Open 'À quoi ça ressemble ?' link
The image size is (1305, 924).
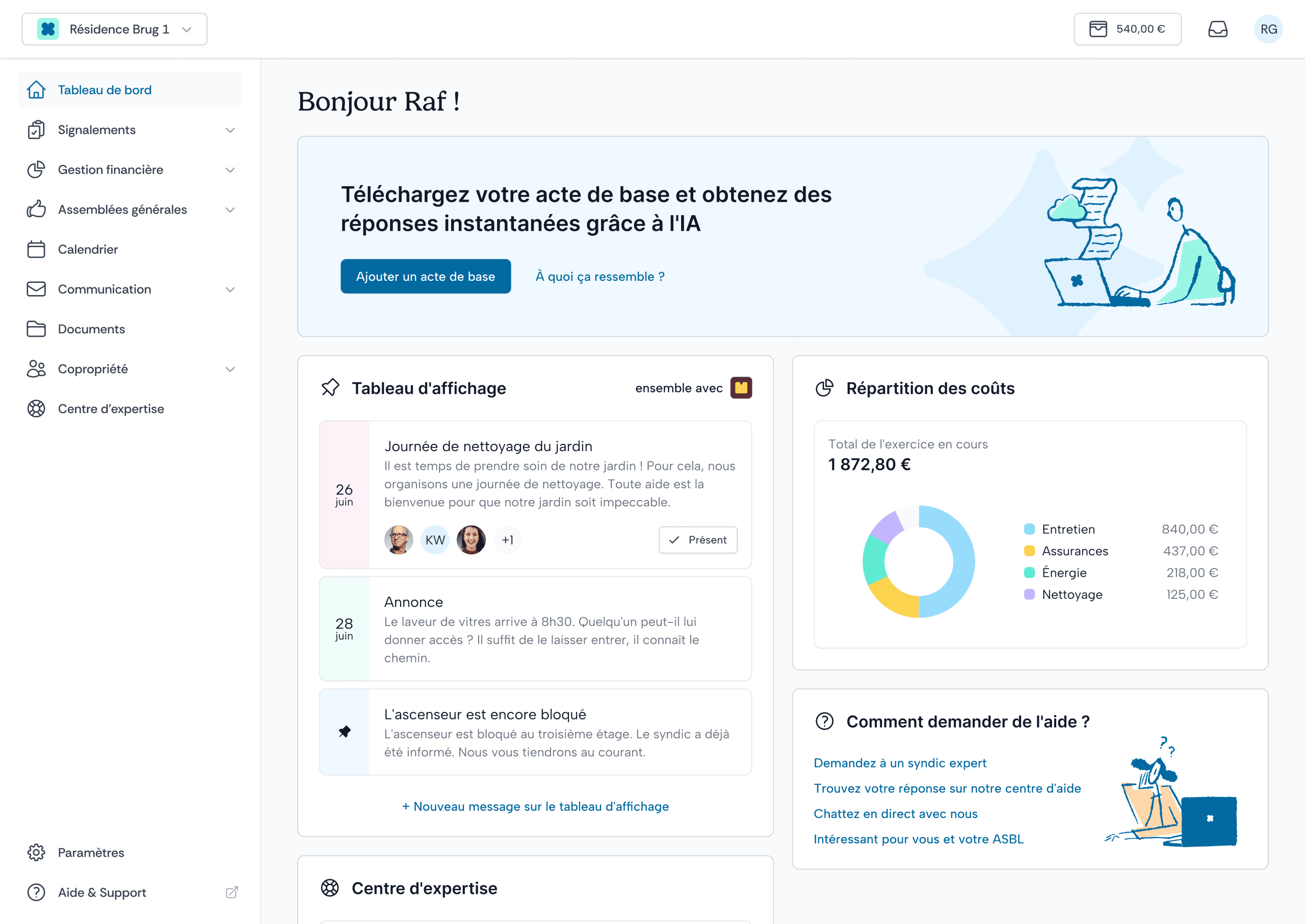[600, 277]
